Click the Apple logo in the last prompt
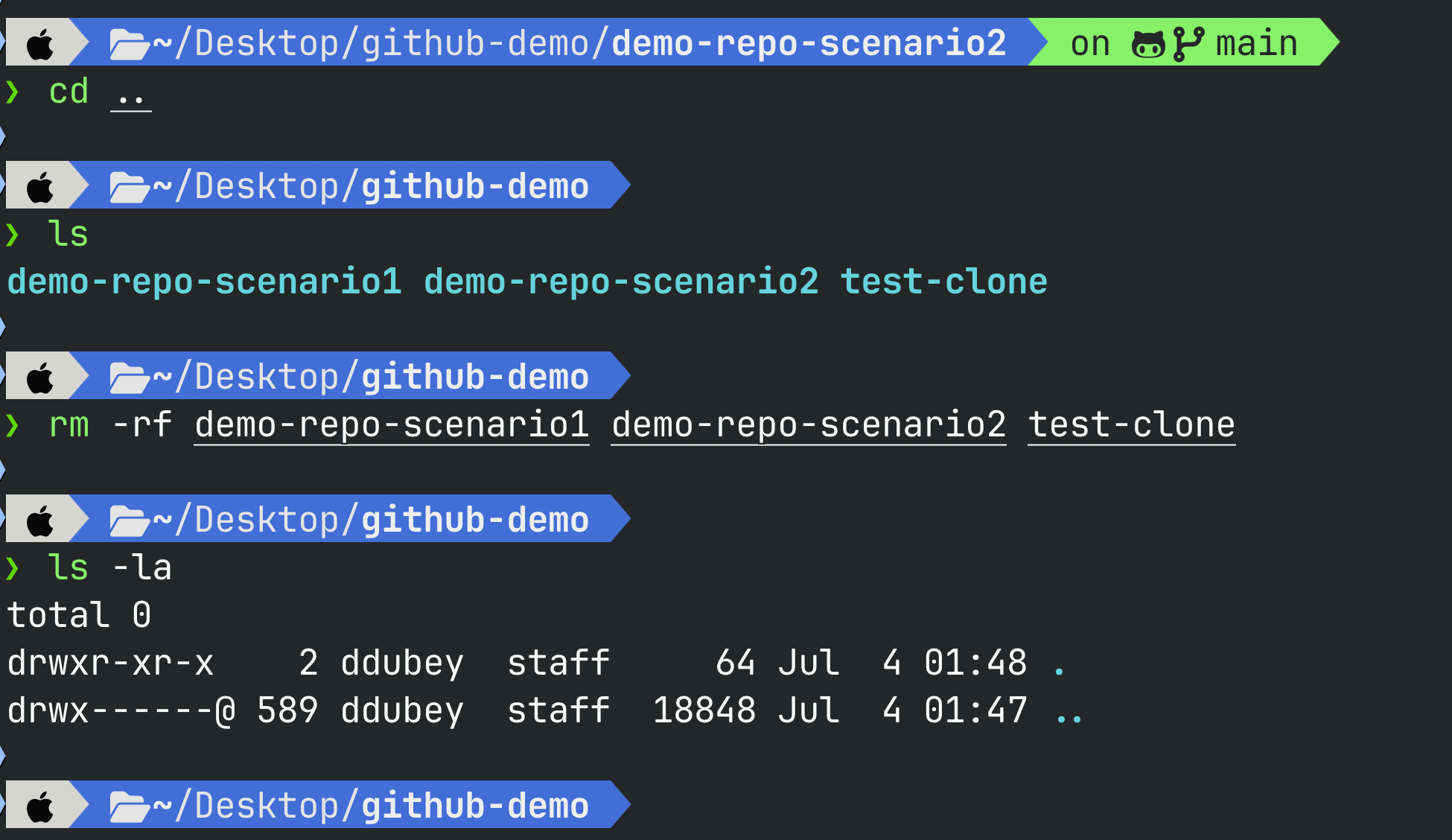The width and height of the screenshot is (1452, 840). click(x=40, y=806)
